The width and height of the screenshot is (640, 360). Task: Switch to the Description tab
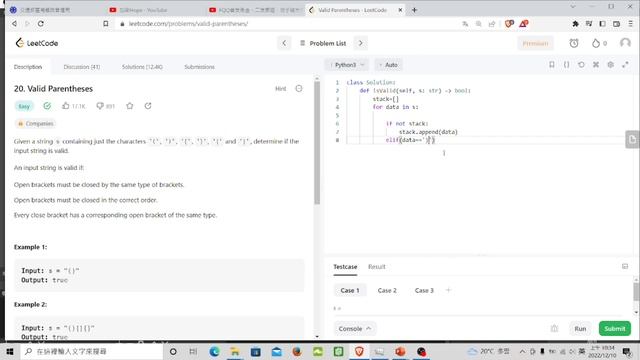(x=28, y=67)
